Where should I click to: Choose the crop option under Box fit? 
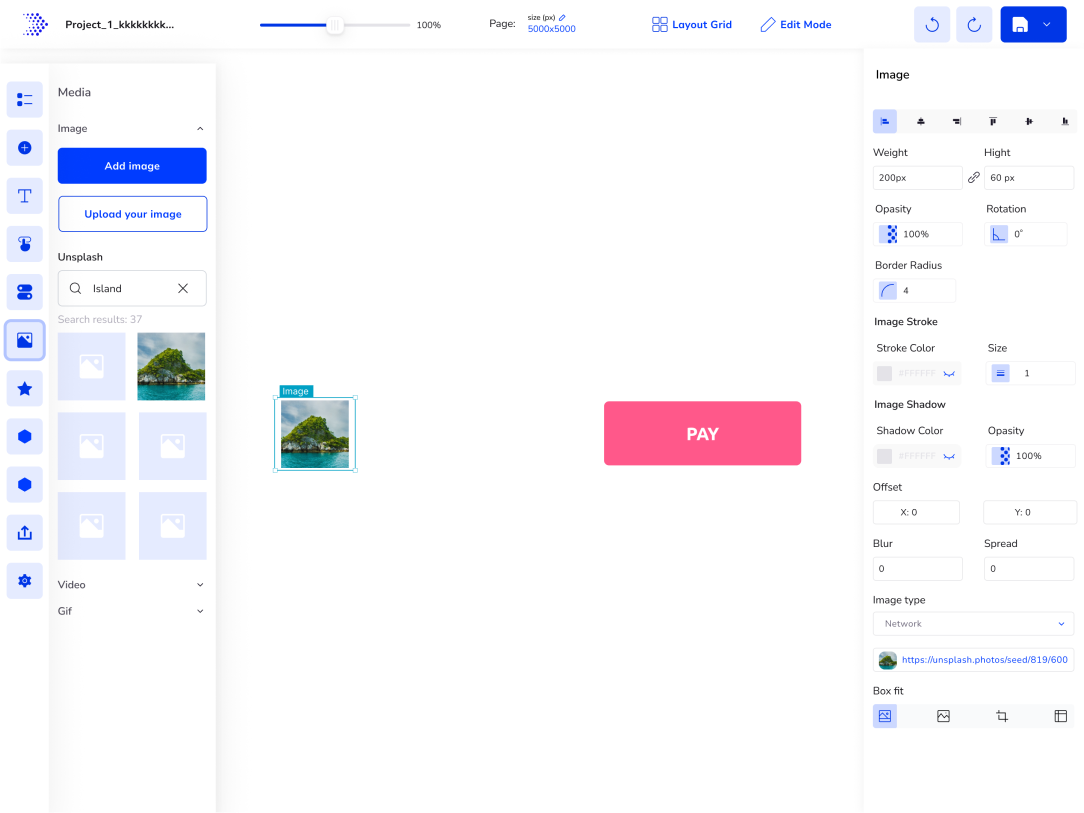(1002, 715)
